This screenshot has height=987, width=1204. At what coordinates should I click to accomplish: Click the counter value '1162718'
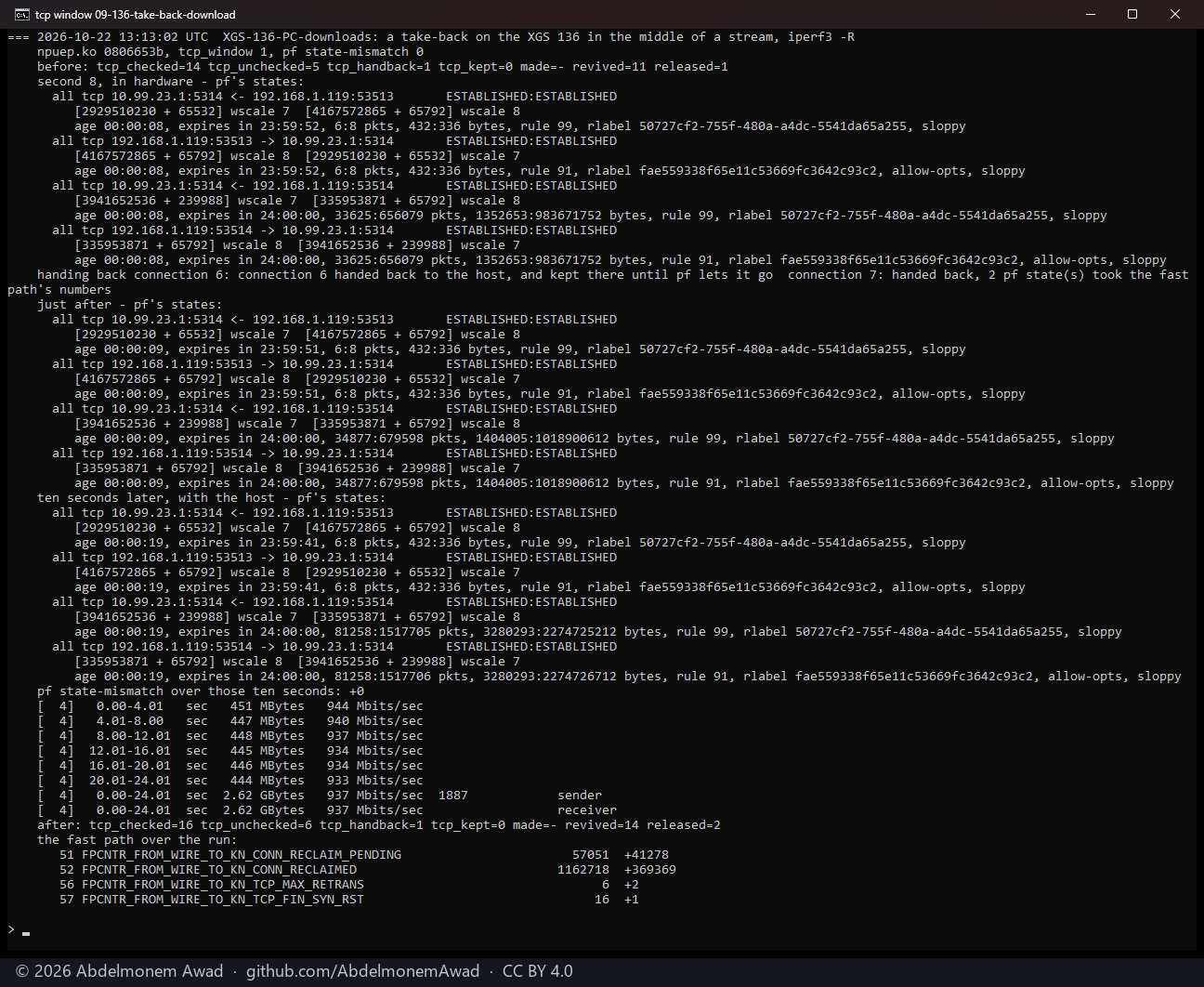pos(583,870)
